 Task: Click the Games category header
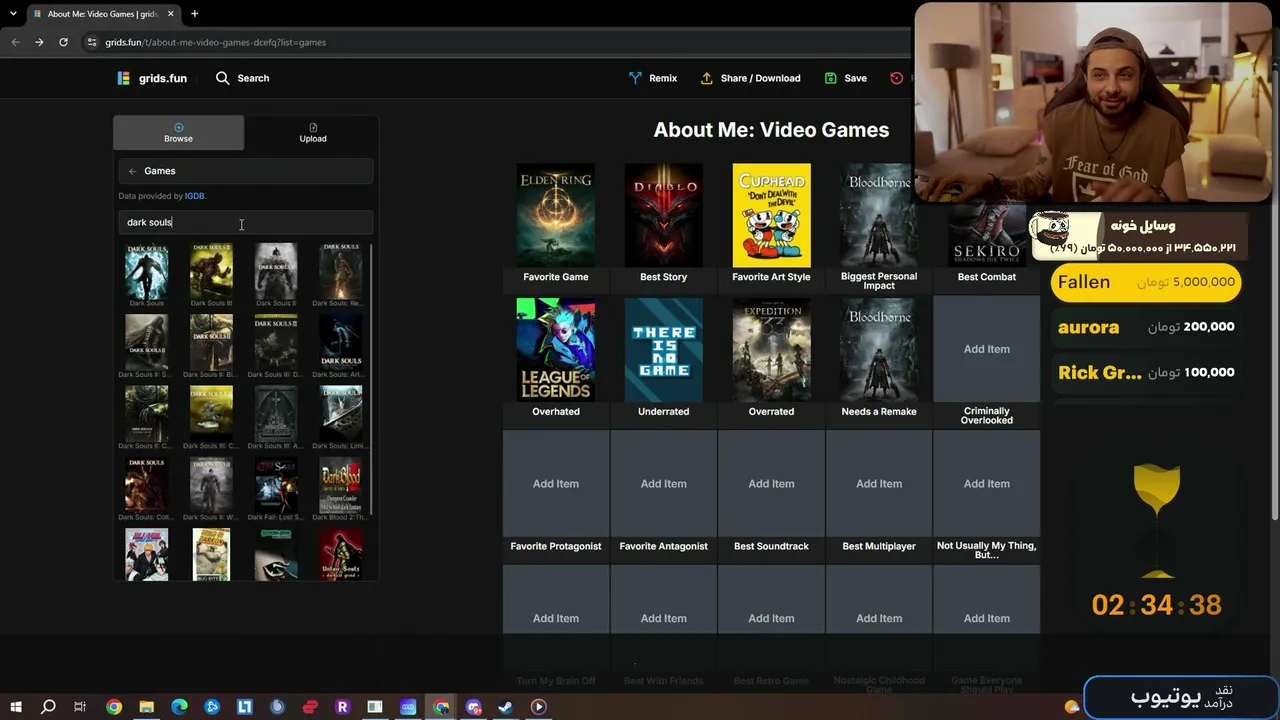click(x=246, y=171)
